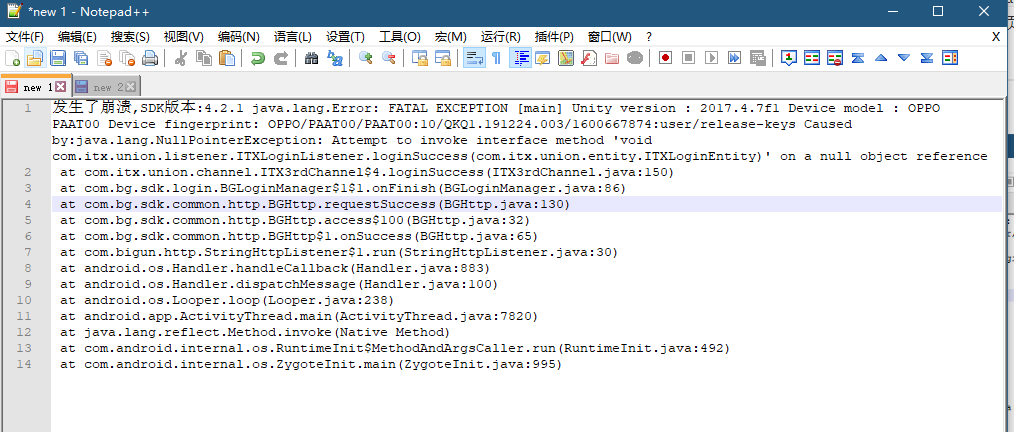
Task: Open the 插件(P) menu
Action: [554, 37]
